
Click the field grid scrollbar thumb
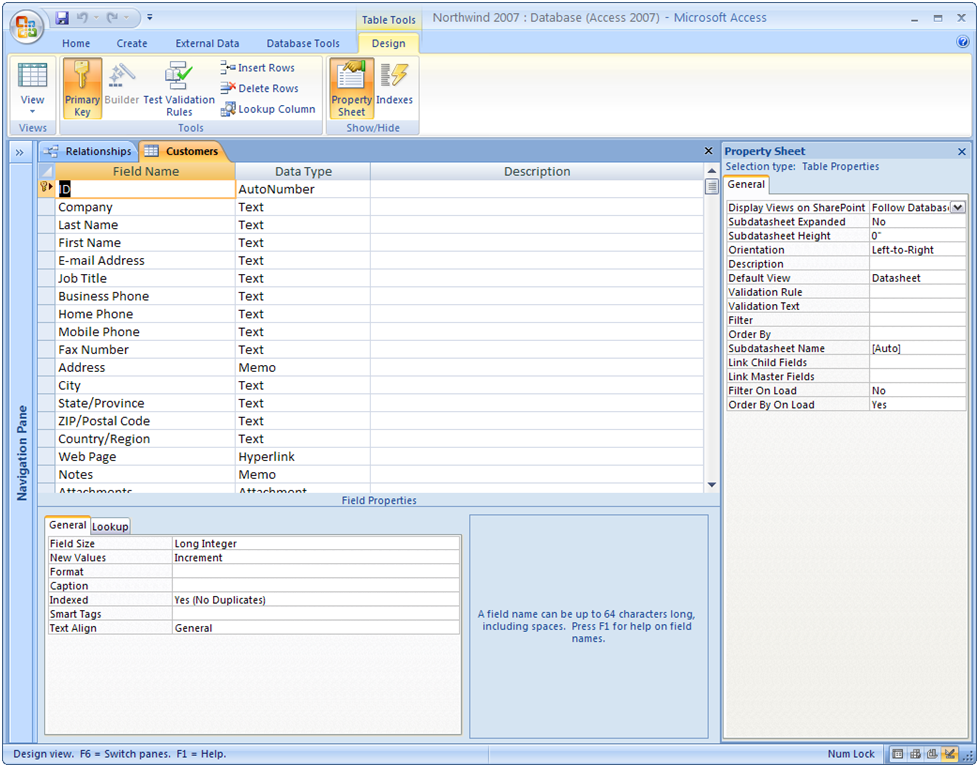tap(711, 186)
